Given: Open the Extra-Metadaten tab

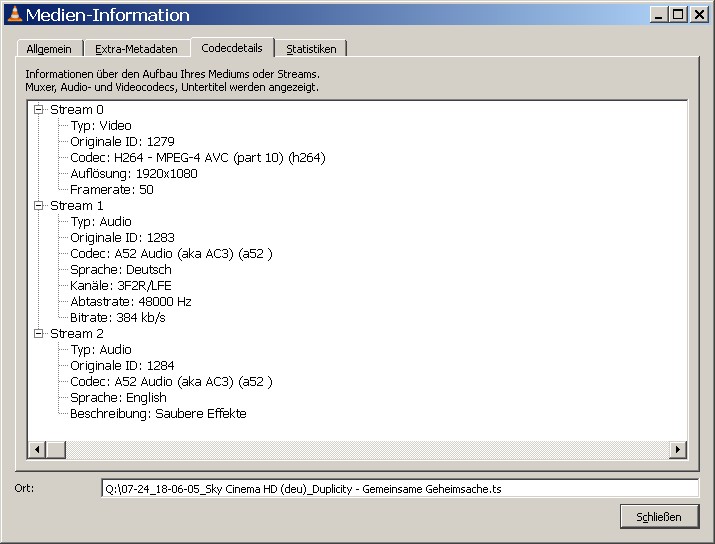Looking at the screenshot, I should [x=136, y=49].
